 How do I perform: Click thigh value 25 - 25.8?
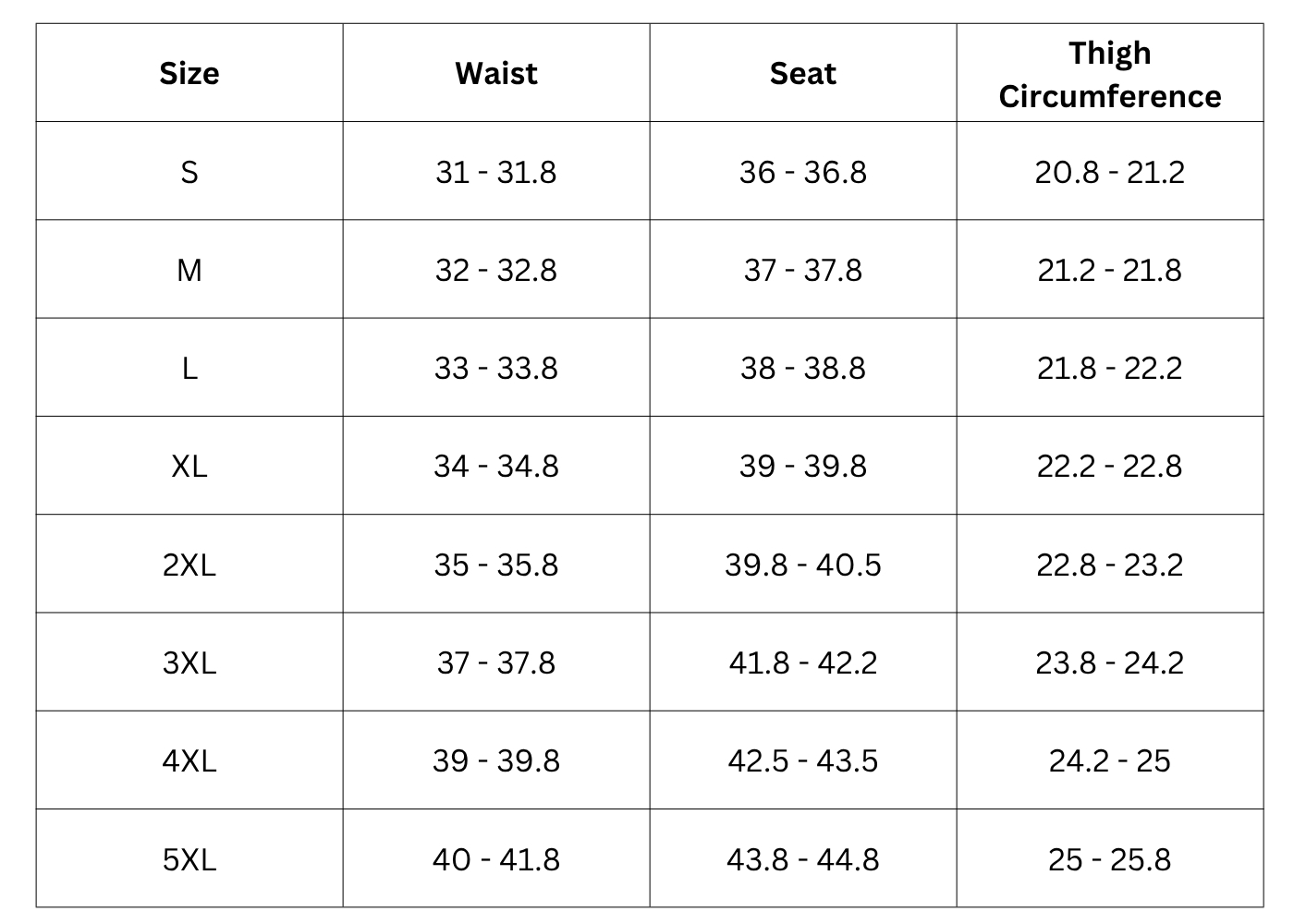pyautogui.click(x=1110, y=859)
